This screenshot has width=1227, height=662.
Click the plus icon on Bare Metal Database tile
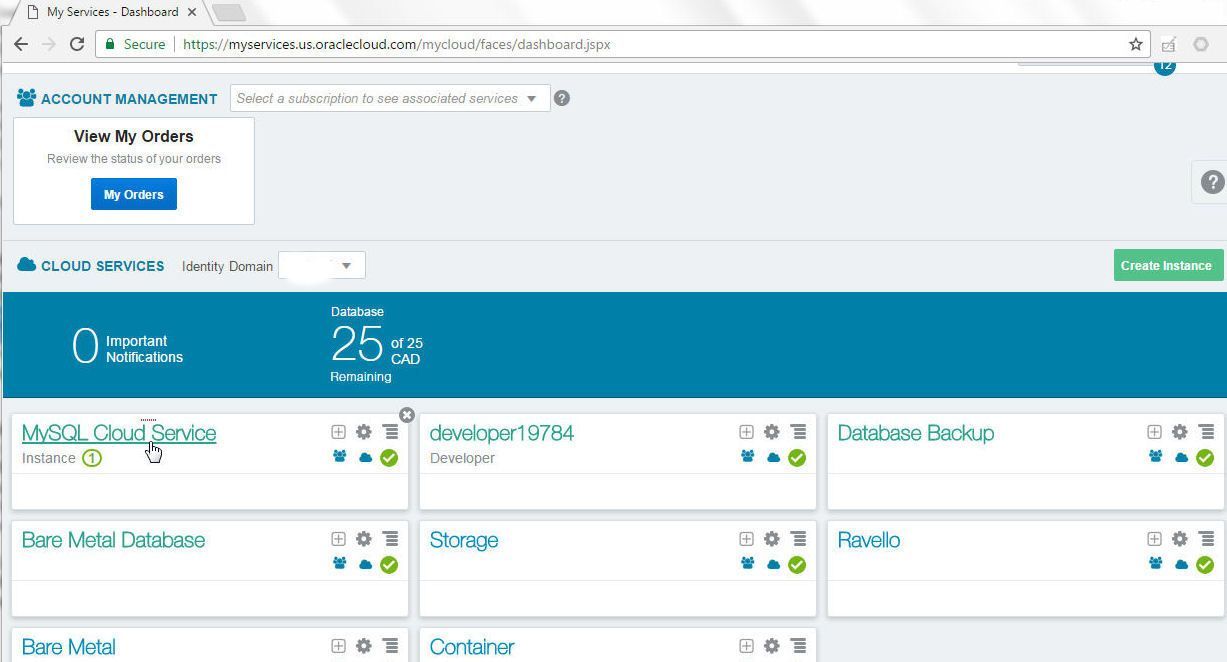(x=338, y=539)
